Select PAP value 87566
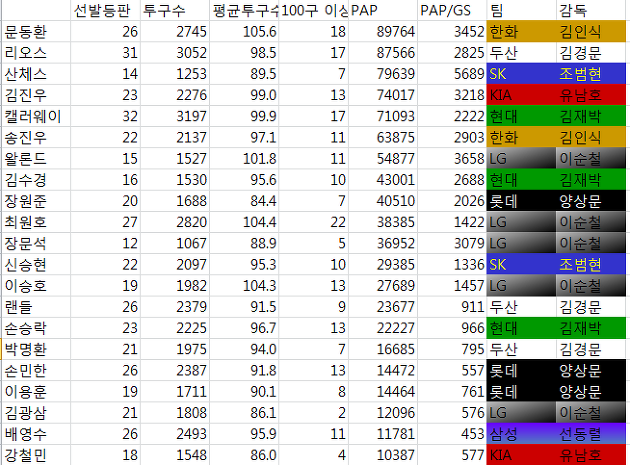This screenshot has height=465, width=630. pos(383,53)
